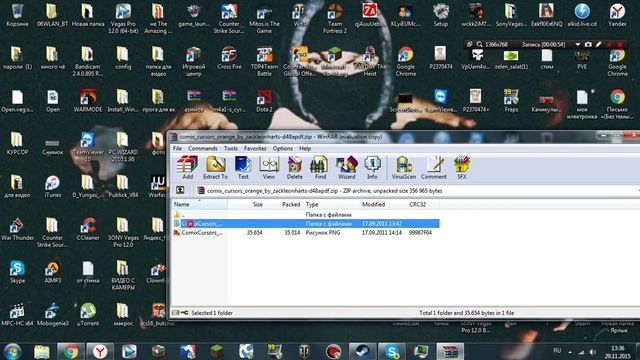Open CCleaner desktop shortcut

pos(88,229)
